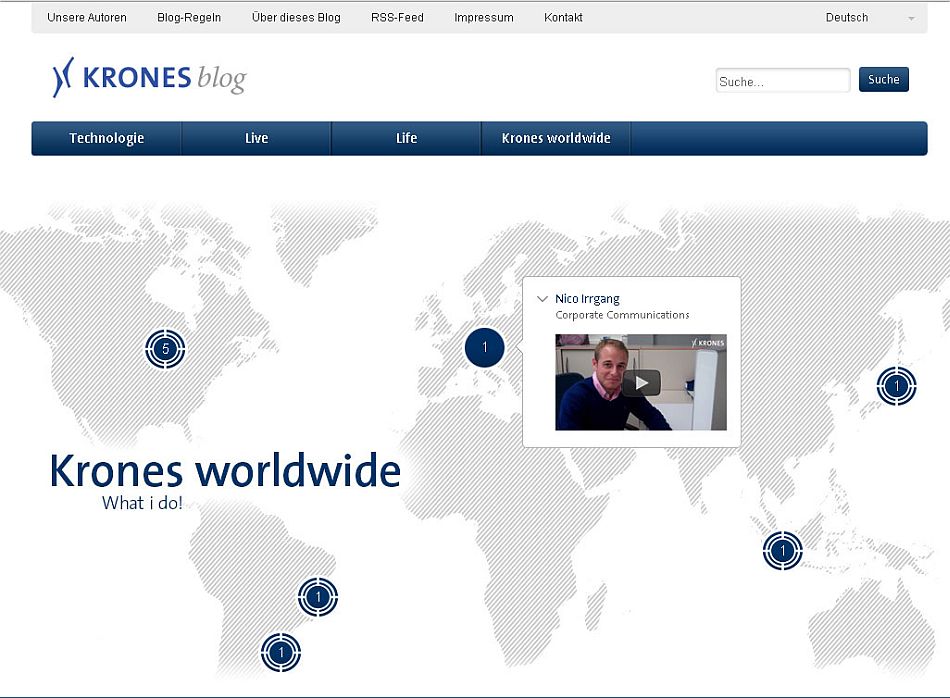Click the Japan map marker

click(896, 386)
